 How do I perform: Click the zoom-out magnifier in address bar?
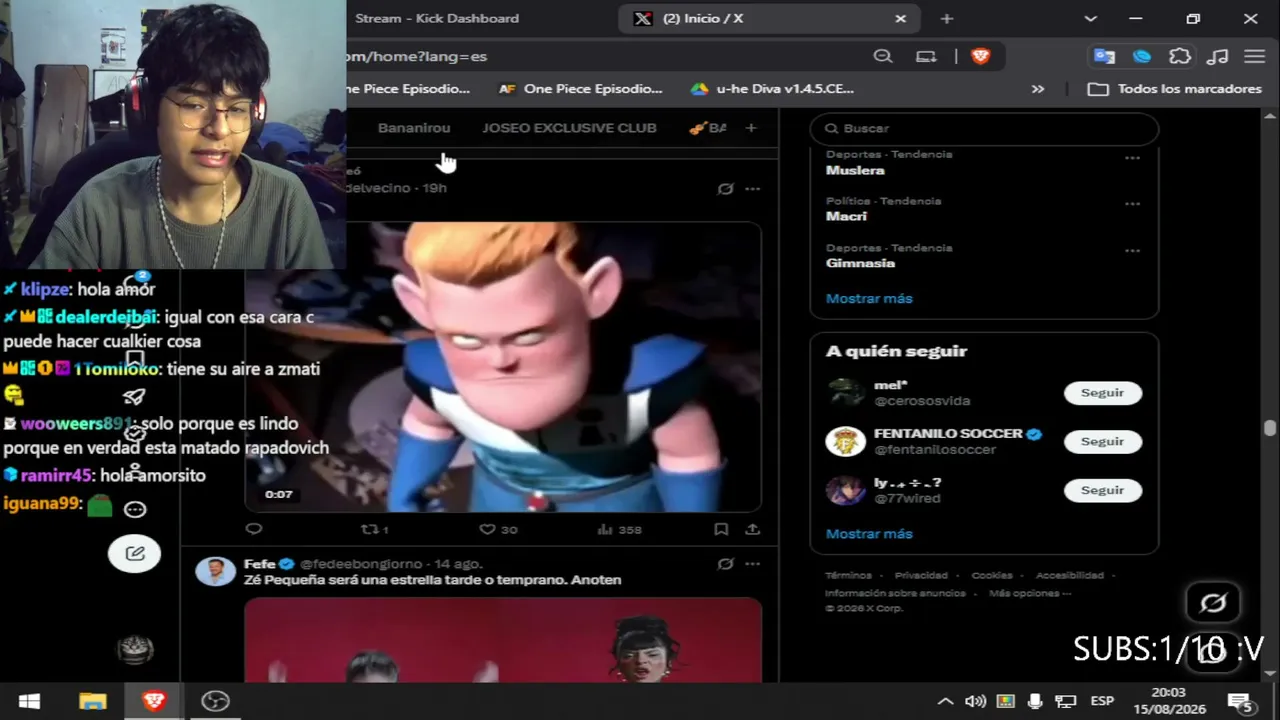pos(883,56)
